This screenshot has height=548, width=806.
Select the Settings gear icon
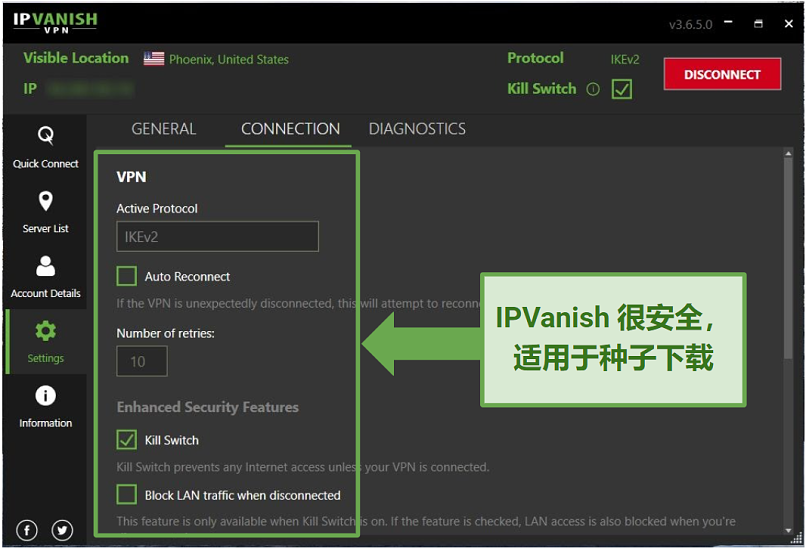(46, 331)
